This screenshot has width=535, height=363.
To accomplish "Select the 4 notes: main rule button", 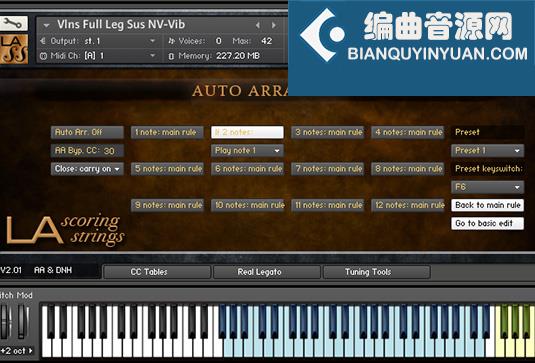I will (408, 132).
